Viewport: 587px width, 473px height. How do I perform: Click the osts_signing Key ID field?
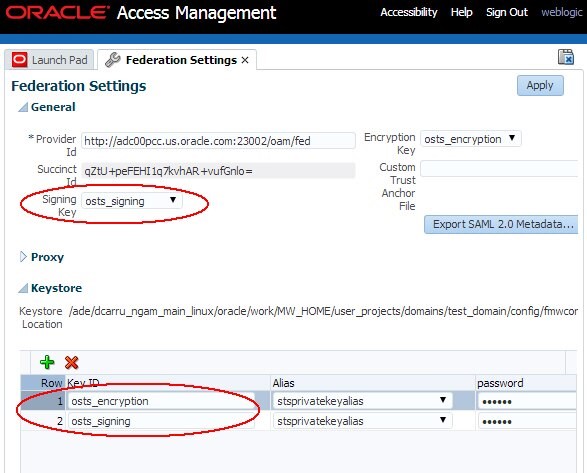coord(161,421)
